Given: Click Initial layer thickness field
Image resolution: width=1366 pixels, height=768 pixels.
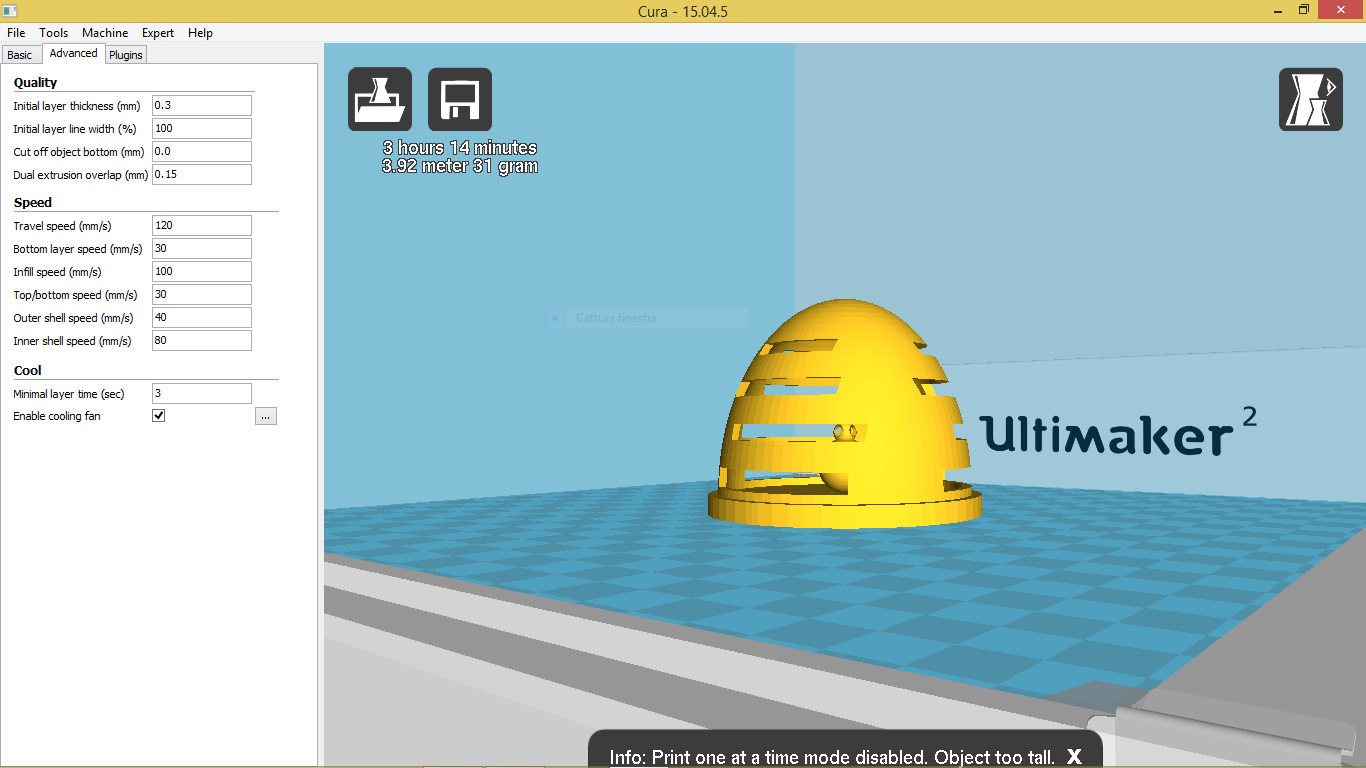Looking at the screenshot, I should [x=202, y=106].
